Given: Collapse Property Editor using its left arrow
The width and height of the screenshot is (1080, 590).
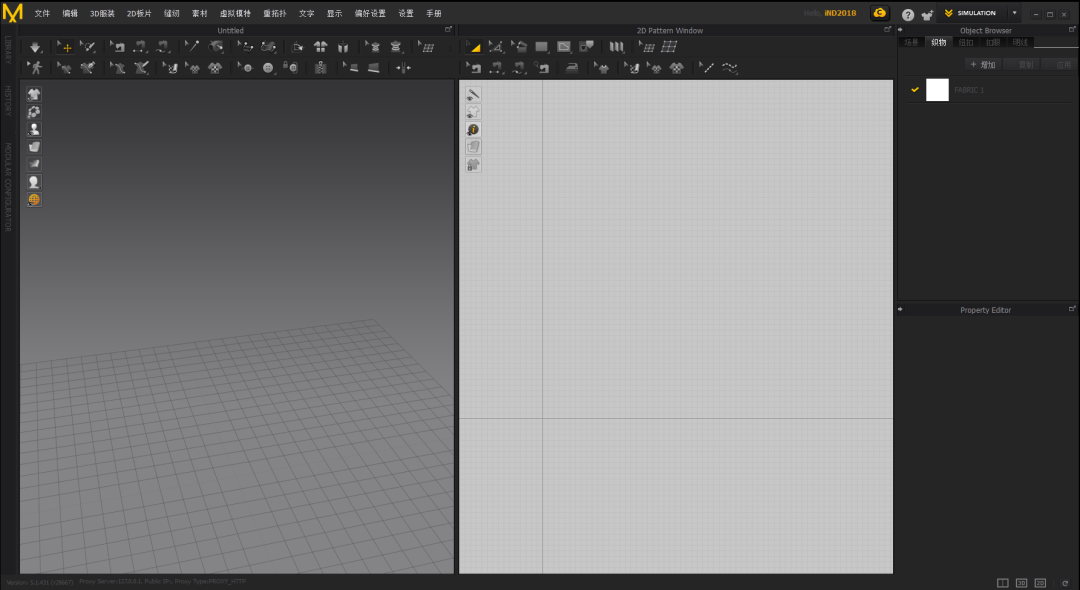Looking at the screenshot, I should (x=900, y=309).
